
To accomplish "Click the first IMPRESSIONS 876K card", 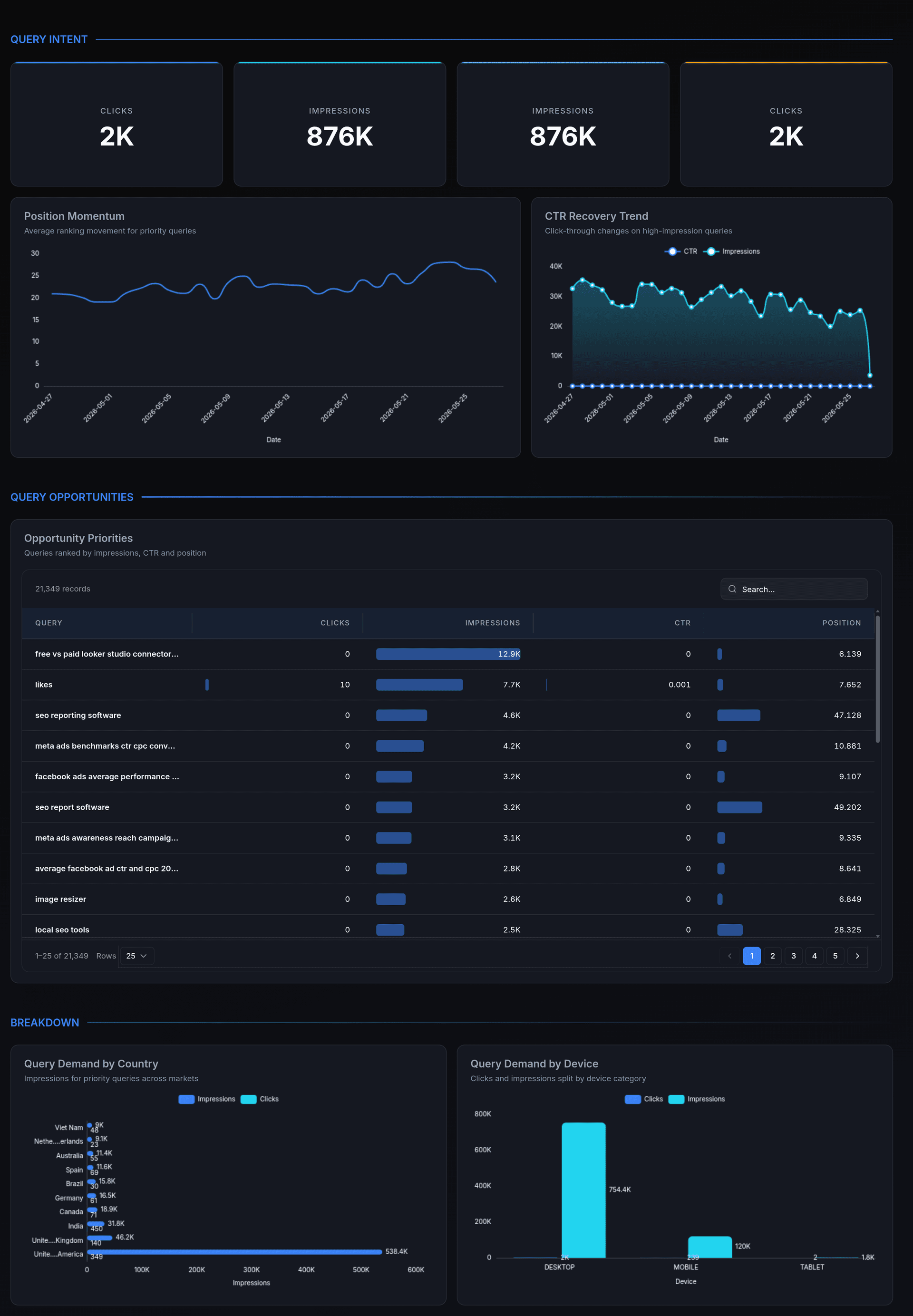I will click(x=340, y=124).
